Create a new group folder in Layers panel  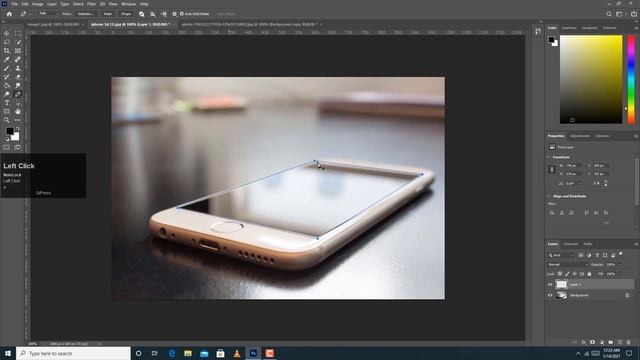[x=611, y=342]
